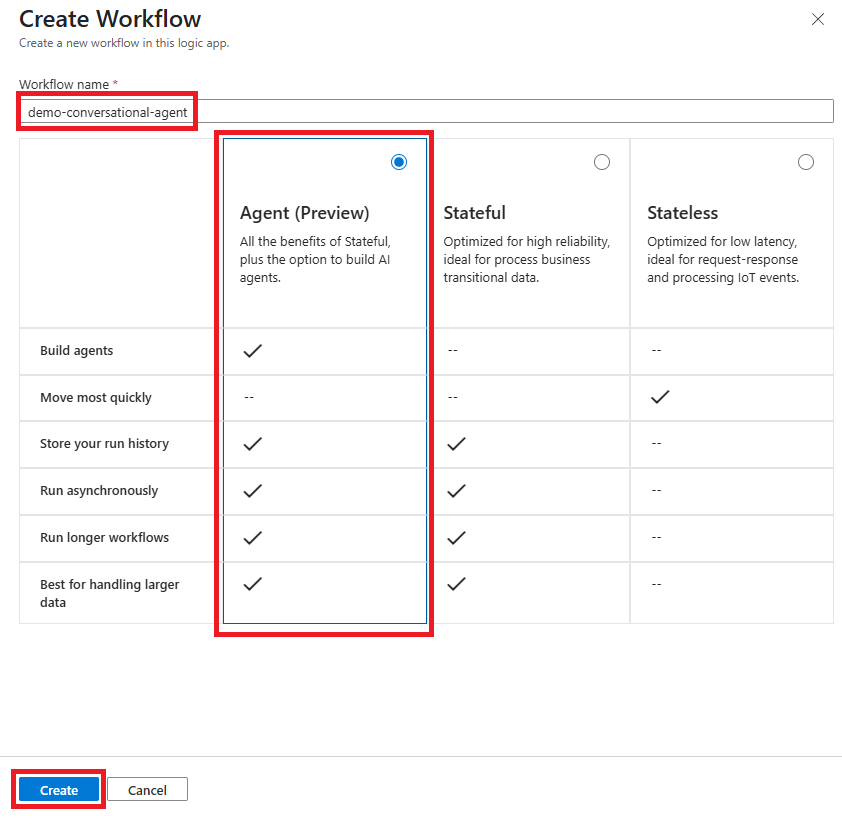Click the Agent checkmark in Store your run history row
The image size is (842, 837).
pyautogui.click(x=252, y=444)
